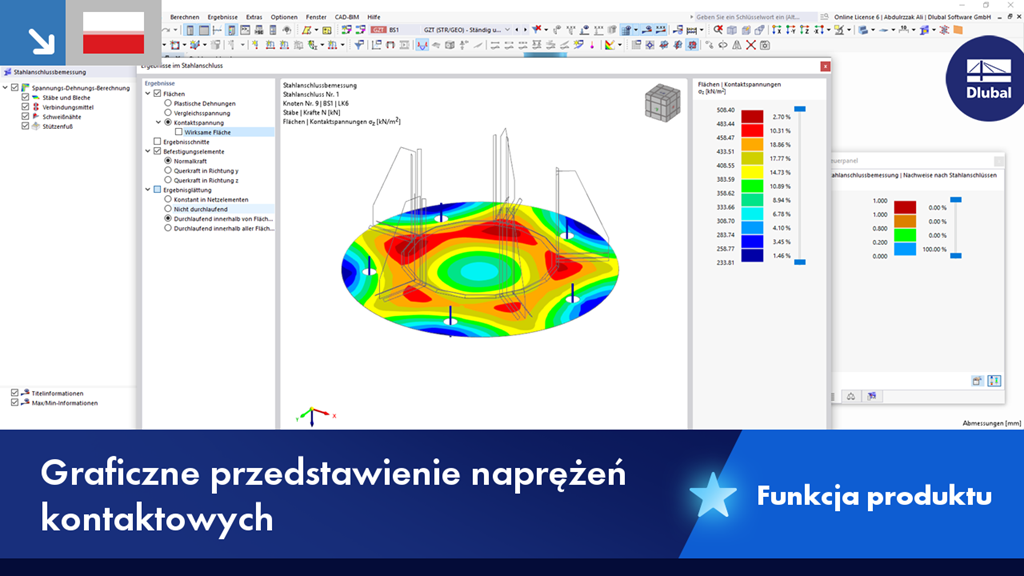Select the Vergleichsspannung radio button
This screenshot has height=576, width=1024.
pyautogui.click(x=167, y=113)
